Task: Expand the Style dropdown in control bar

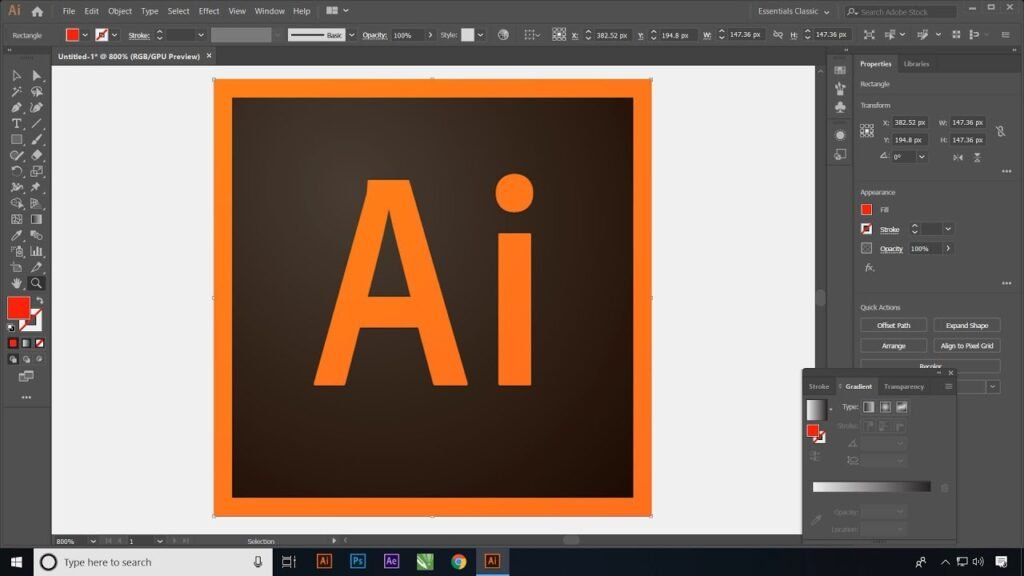Action: (x=481, y=35)
